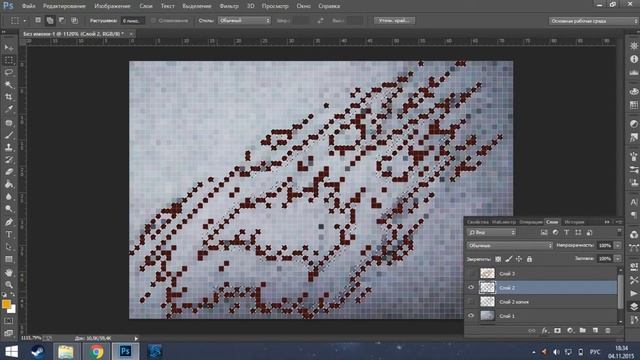Screen dimensions: 640x360
Task: Open tool preset picker arrow
Action: (24, 20)
